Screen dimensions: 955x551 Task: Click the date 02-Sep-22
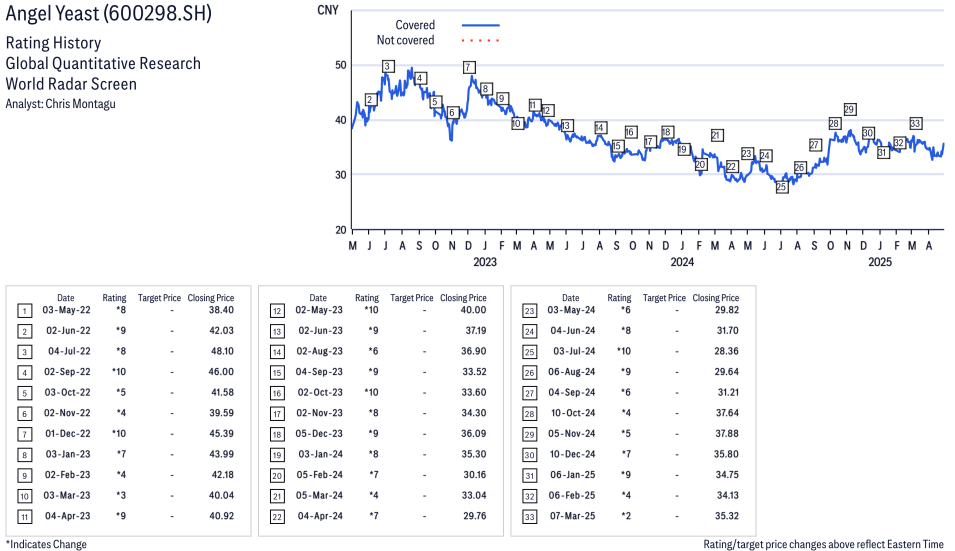[x=67, y=372]
